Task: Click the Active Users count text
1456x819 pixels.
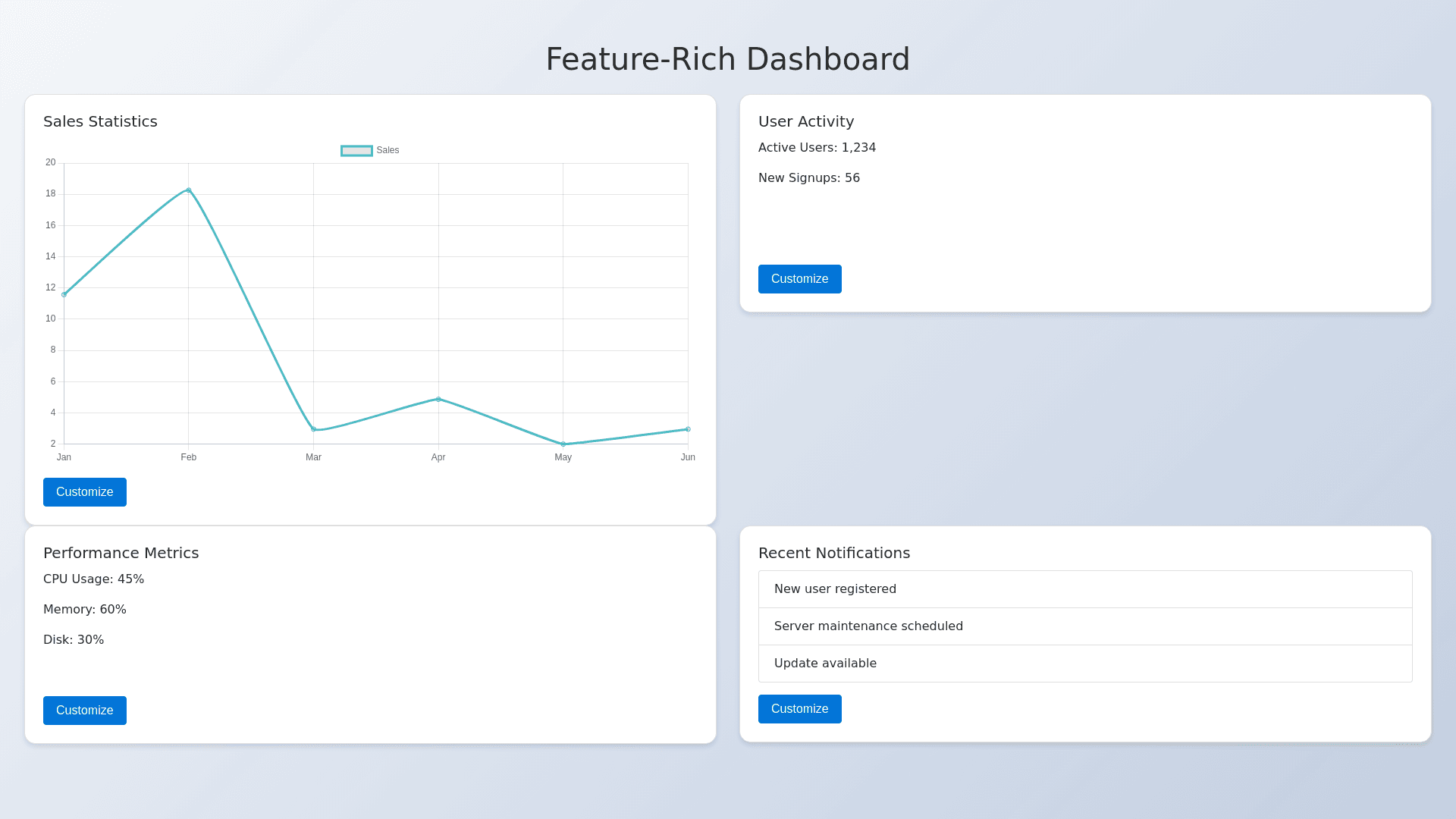Action: click(x=817, y=148)
